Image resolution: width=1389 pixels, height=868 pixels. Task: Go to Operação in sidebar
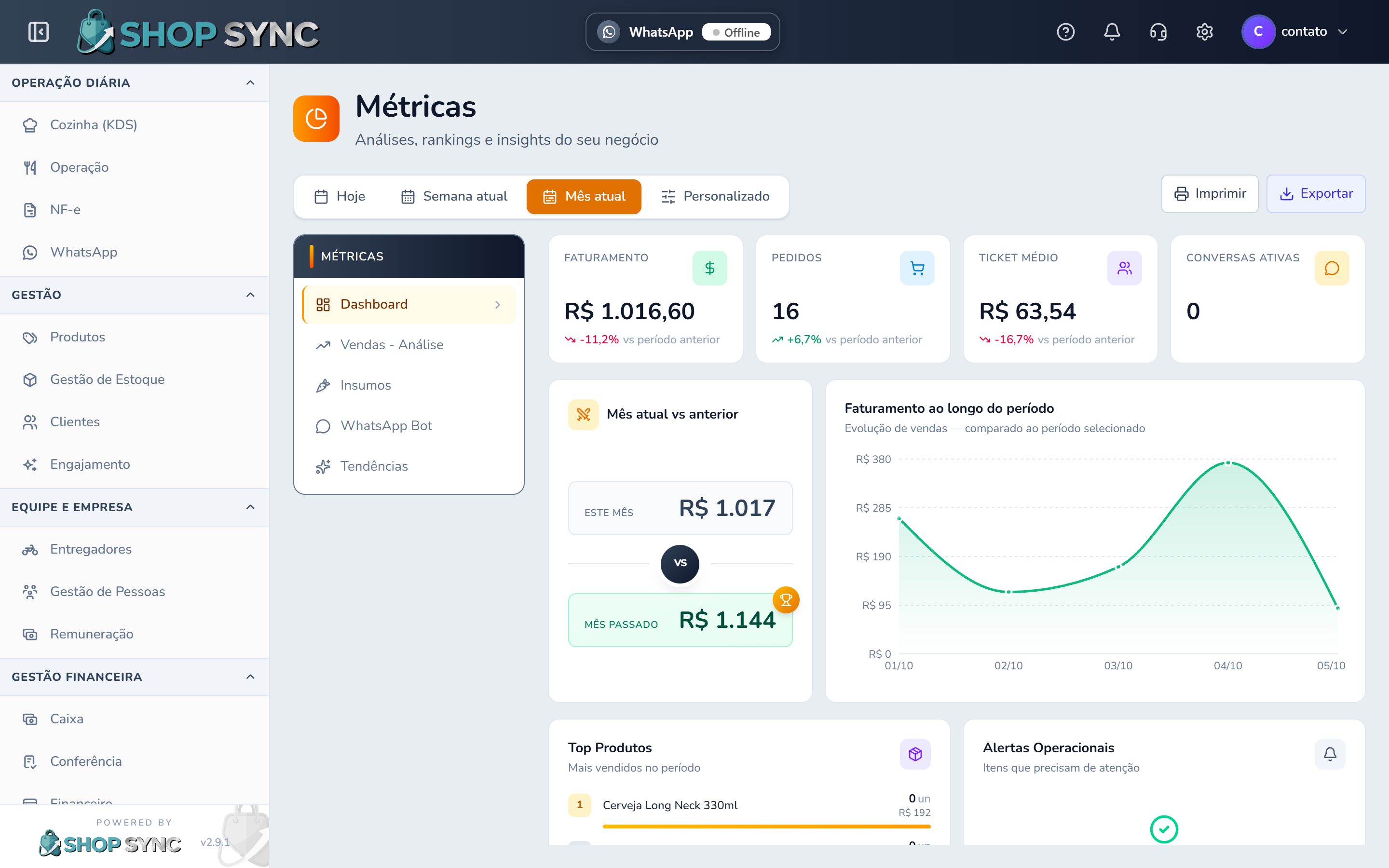(134, 167)
